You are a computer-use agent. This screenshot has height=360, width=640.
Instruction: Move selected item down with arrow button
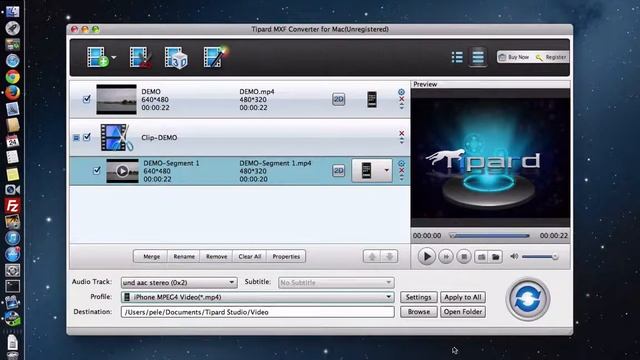(389, 256)
